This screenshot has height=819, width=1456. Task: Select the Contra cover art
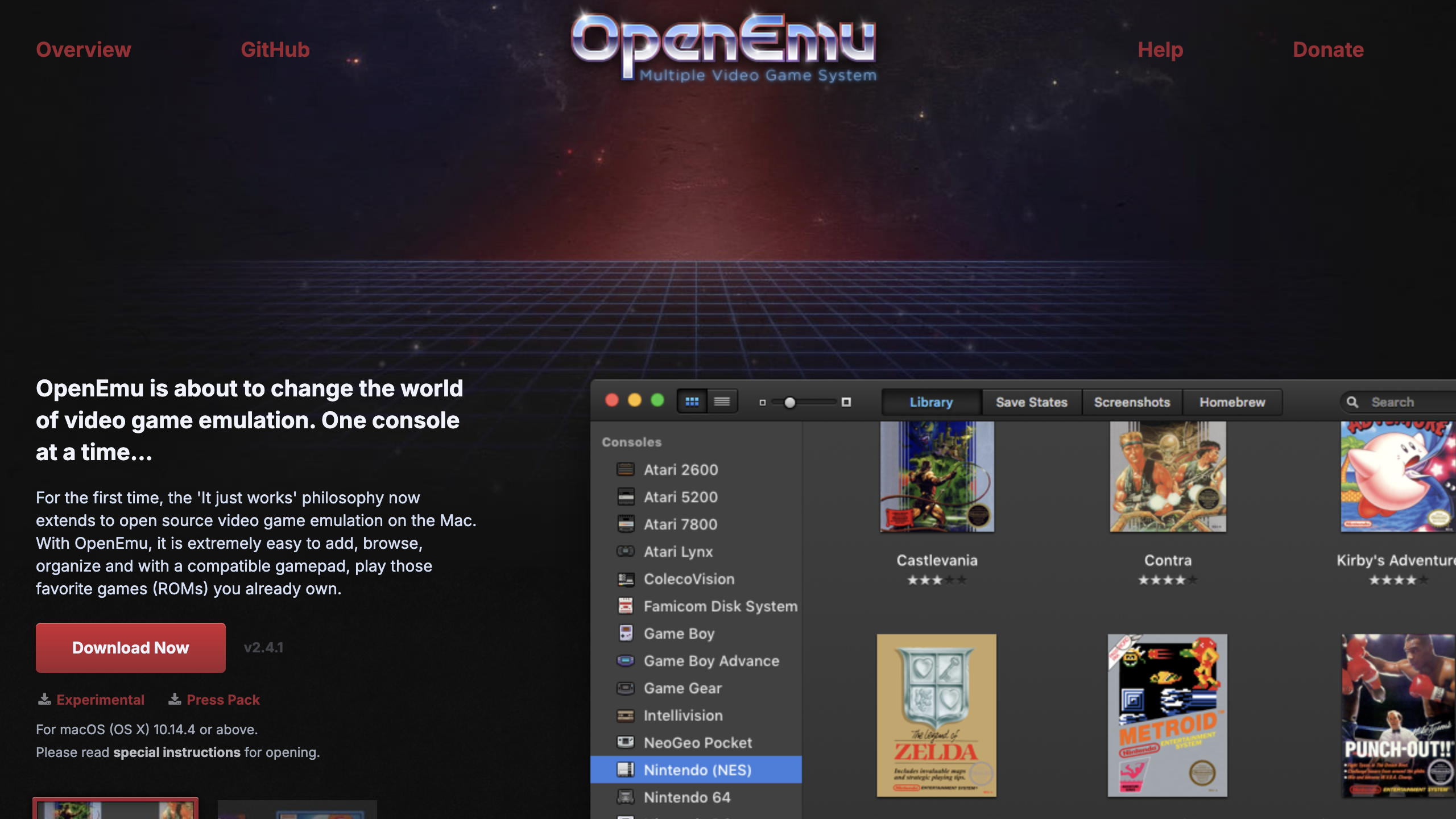coord(1168,477)
